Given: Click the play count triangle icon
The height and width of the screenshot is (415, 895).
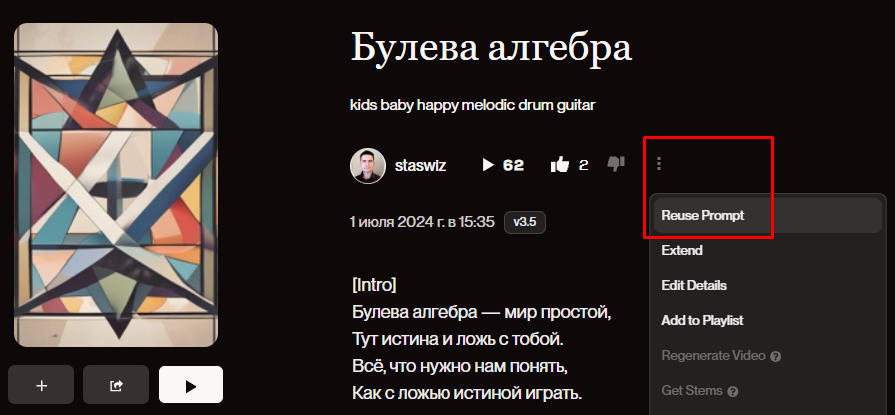Looking at the screenshot, I should point(487,165).
